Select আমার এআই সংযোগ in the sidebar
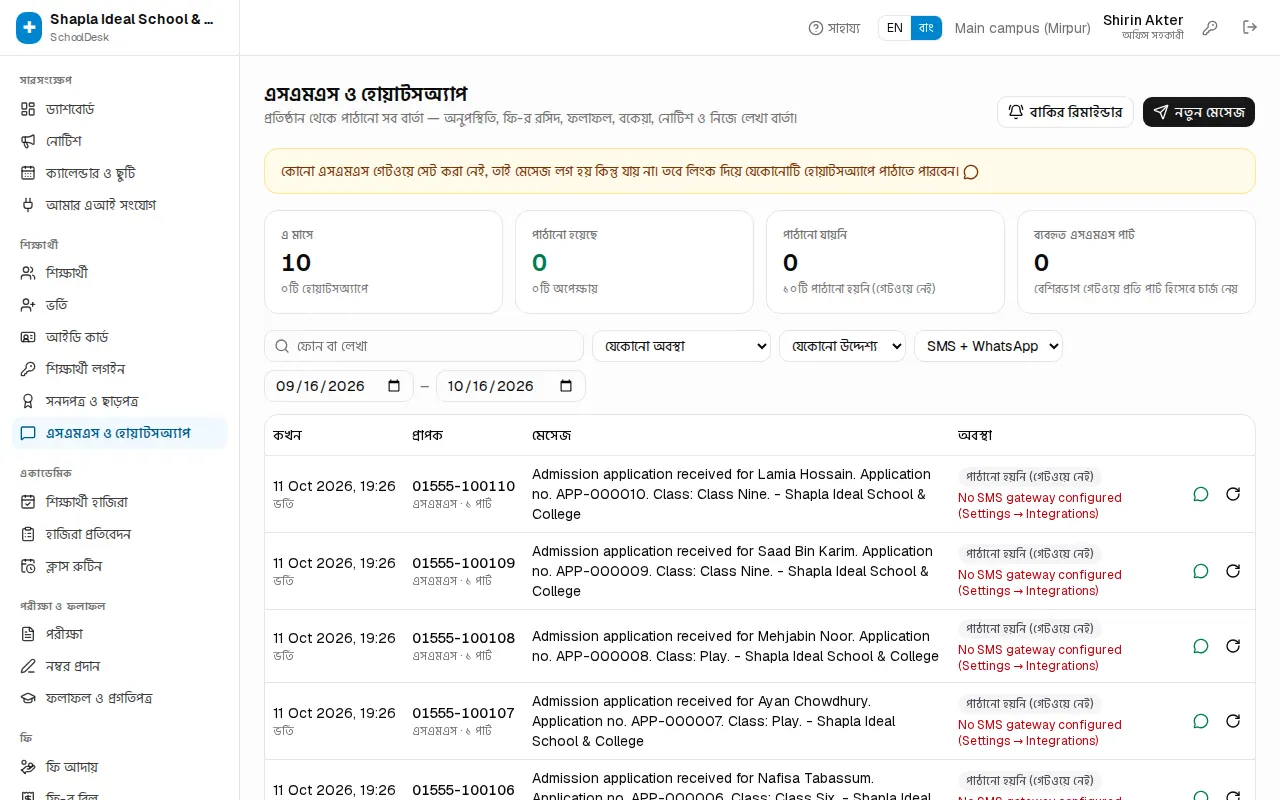Viewport: 1280px width, 800px height. (120, 205)
